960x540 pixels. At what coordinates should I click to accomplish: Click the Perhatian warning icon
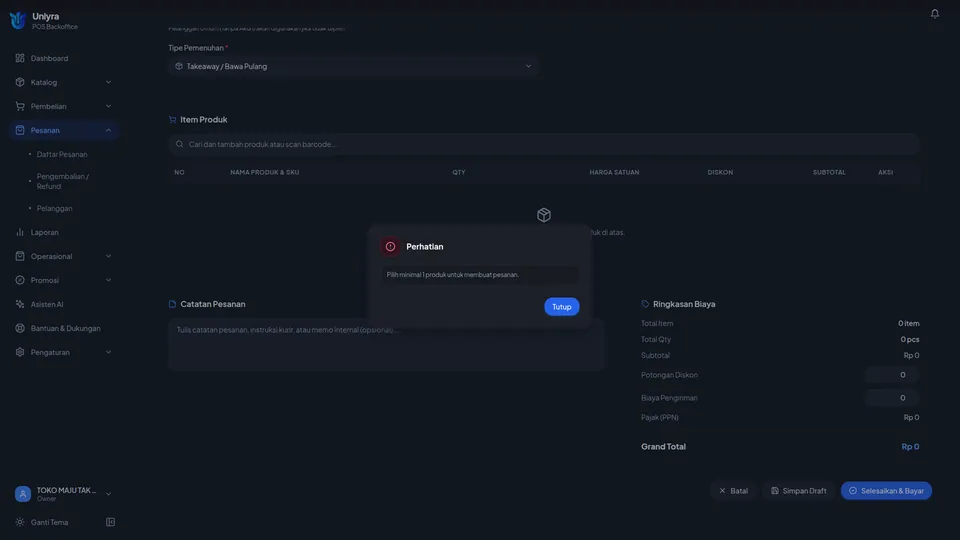(390, 247)
